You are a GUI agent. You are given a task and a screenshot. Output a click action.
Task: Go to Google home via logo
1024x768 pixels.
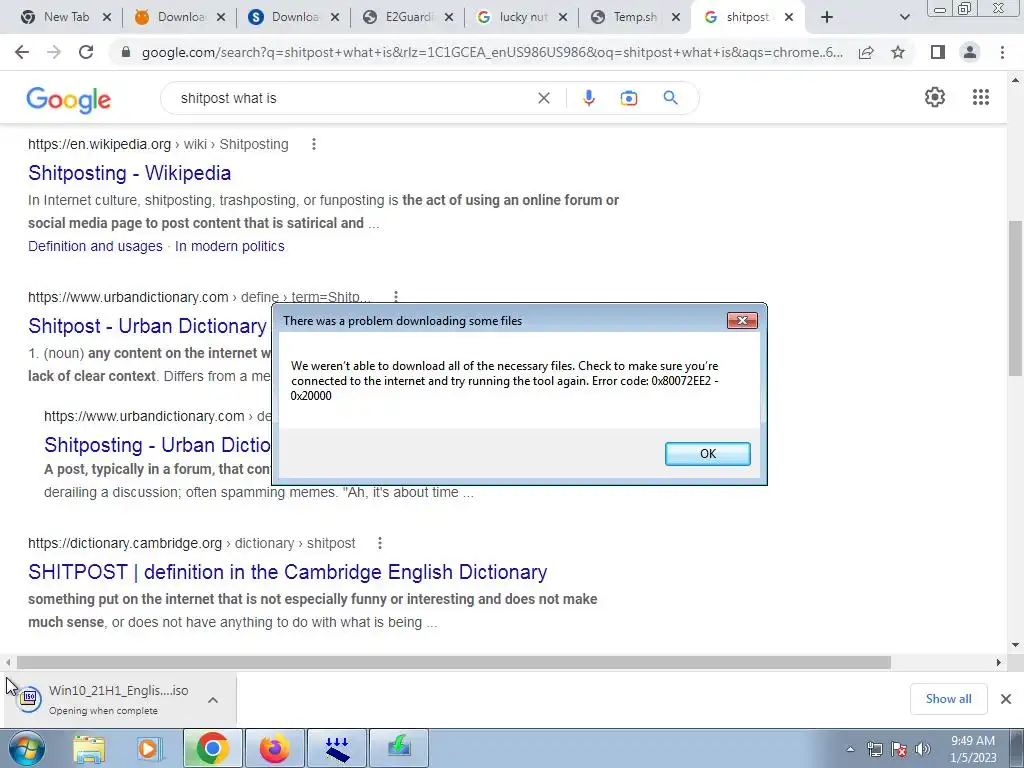69,99
